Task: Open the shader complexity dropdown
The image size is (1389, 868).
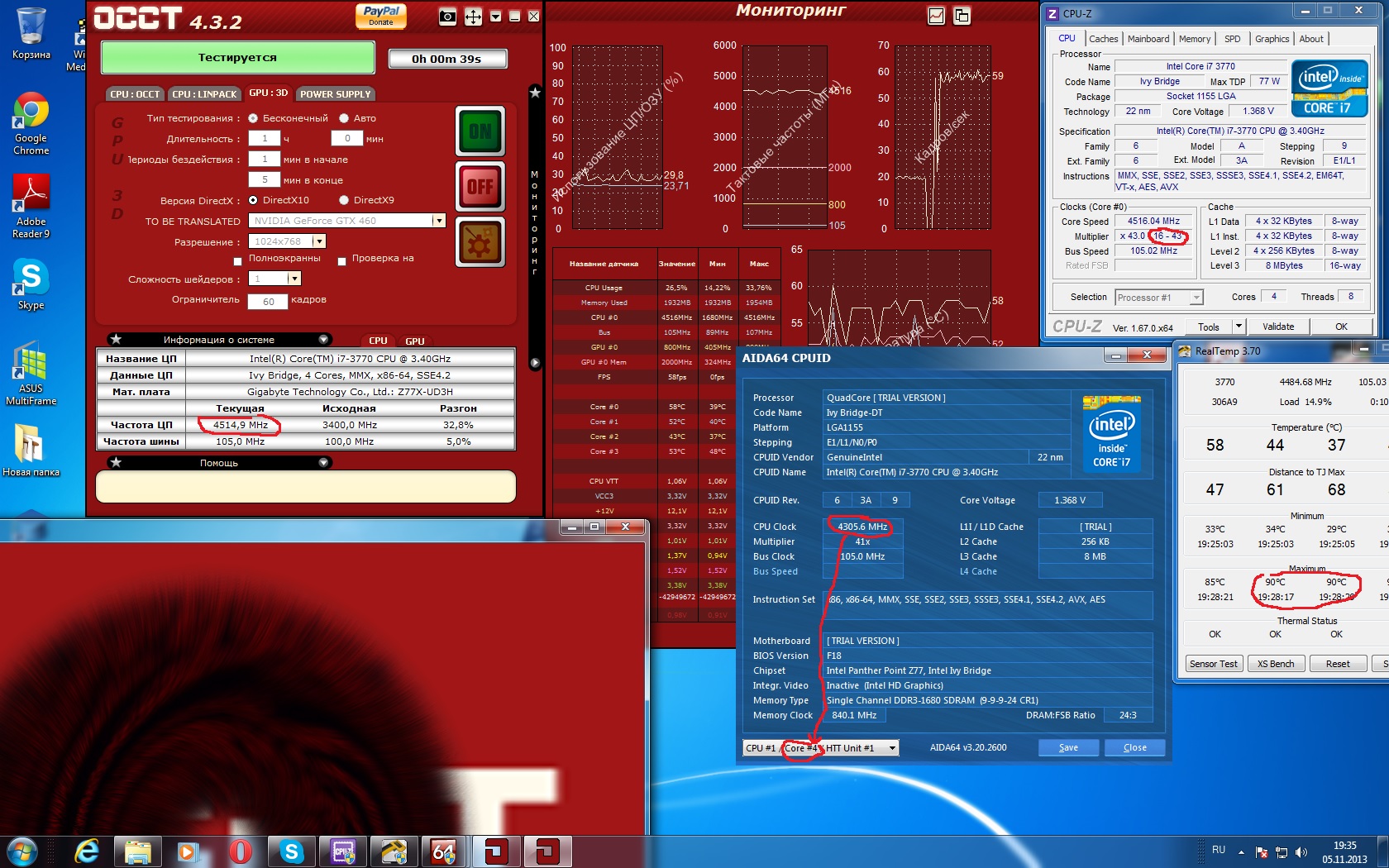Action: [294, 279]
